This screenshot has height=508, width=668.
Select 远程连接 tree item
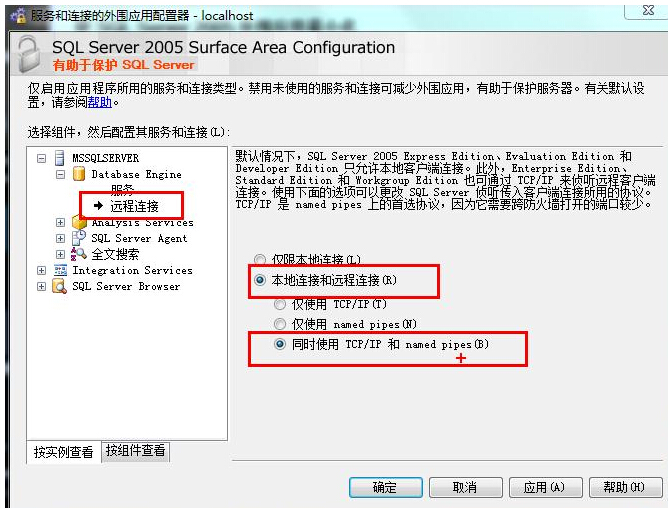134,206
